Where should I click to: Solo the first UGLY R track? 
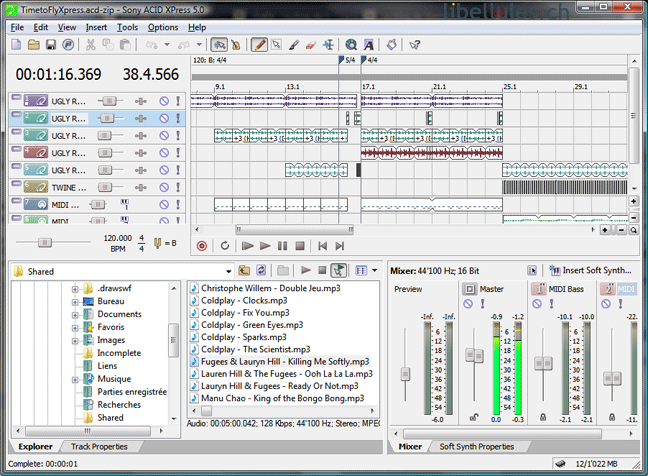point(178,101)
